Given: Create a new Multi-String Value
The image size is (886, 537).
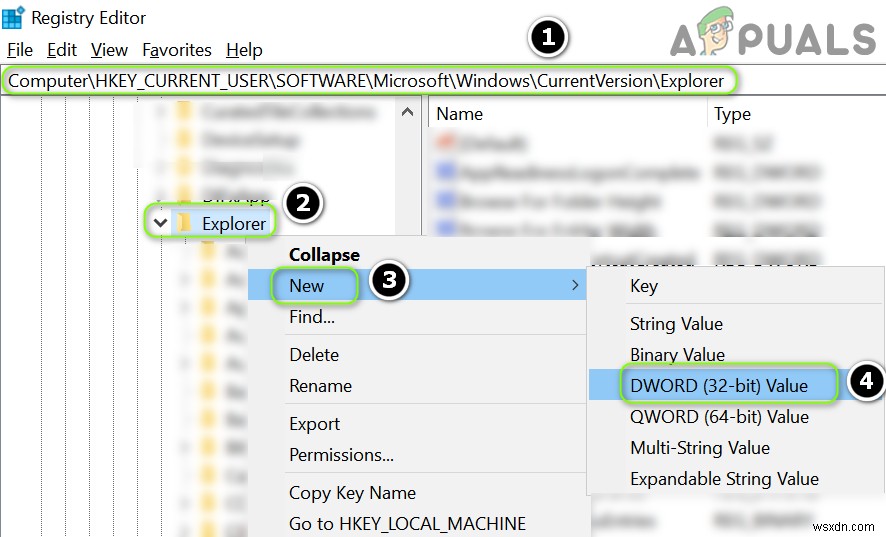Looking at the screenshot, I should [700, 448].
